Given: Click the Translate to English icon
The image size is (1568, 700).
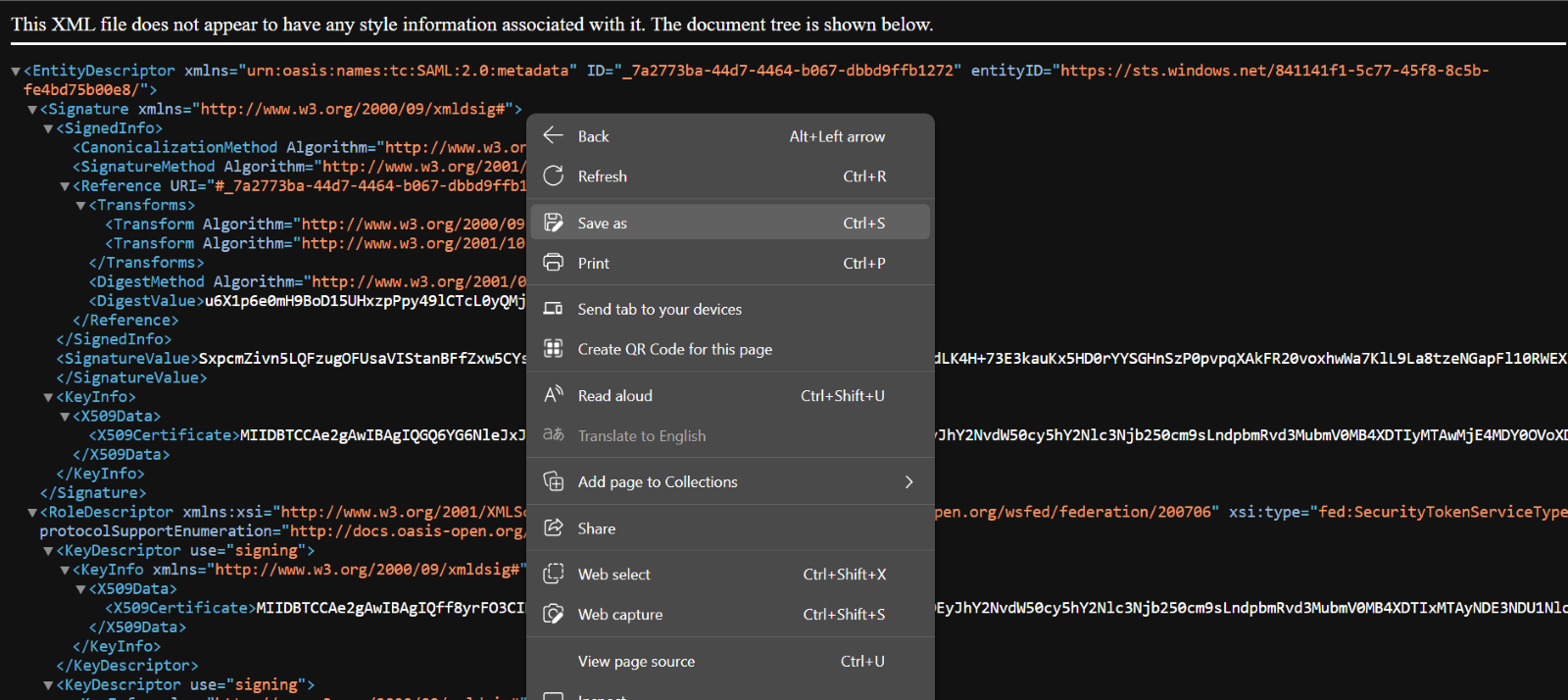Looking at the screenshot, I should tap(553, 434).
